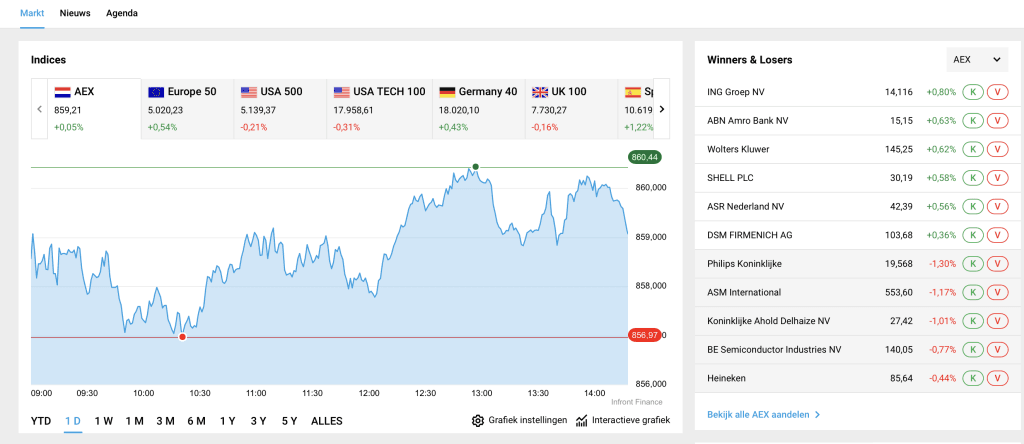This screenshot has width=1024, height=444.
Task: Open the Interactieve grafiek chart icon
Action: pos(582,420)
